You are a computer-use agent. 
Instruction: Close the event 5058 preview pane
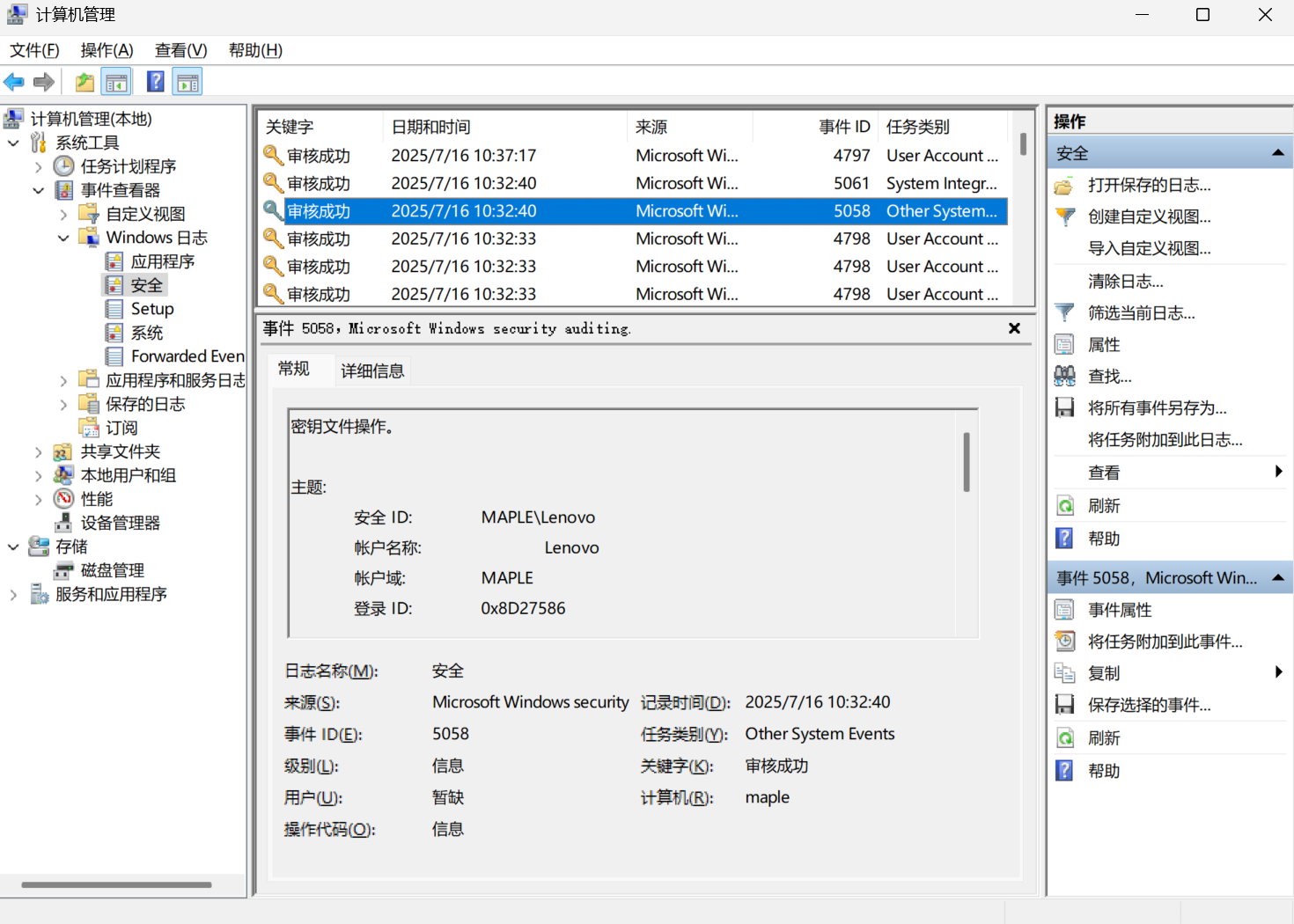(x=1014, y=328)
